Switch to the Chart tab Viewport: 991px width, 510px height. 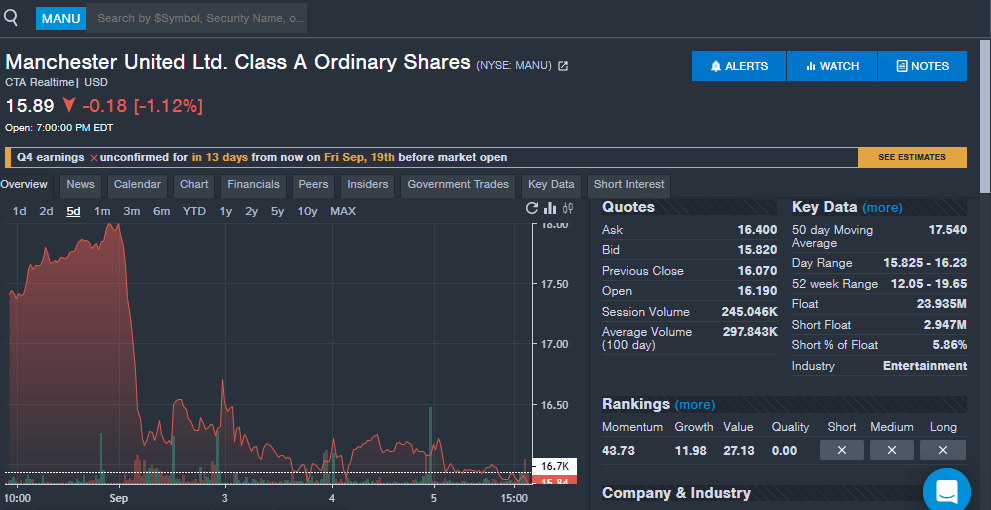pyautogui.click(x=194, y=185)
